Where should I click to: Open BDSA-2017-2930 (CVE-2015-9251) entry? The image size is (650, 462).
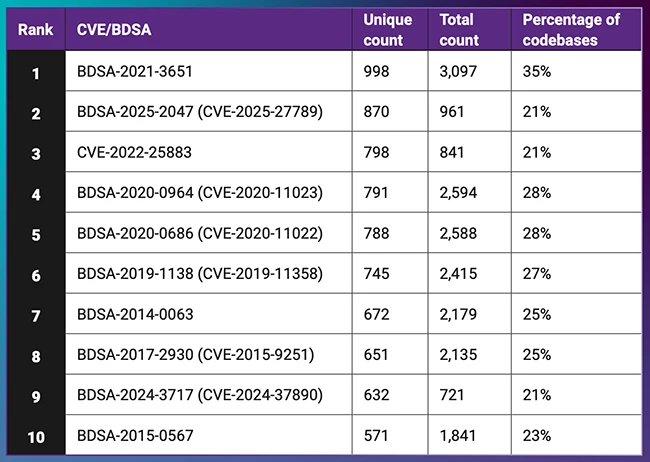pyautogui.click(x=195, y=355)
